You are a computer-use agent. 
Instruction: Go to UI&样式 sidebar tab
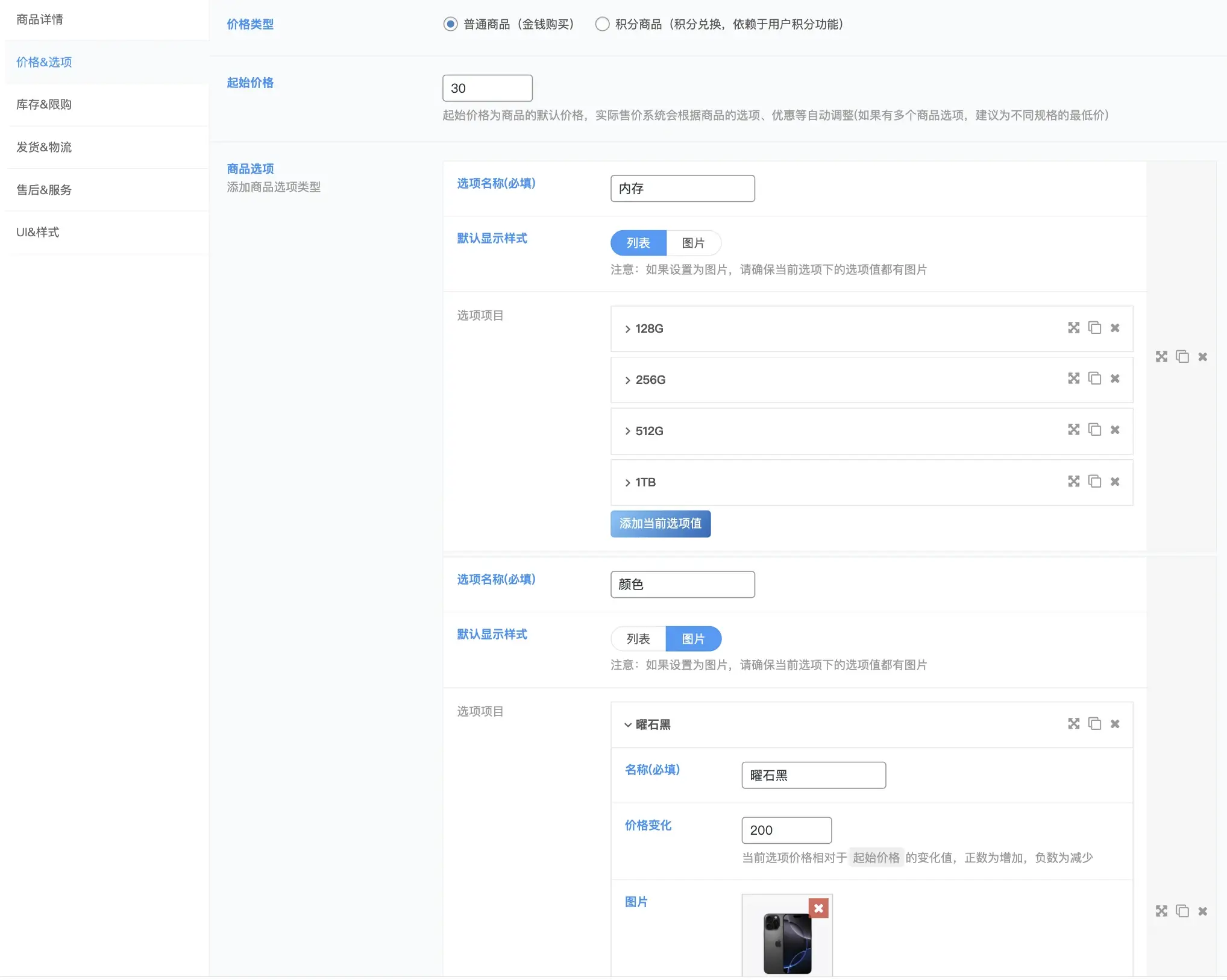click(38, 232)
